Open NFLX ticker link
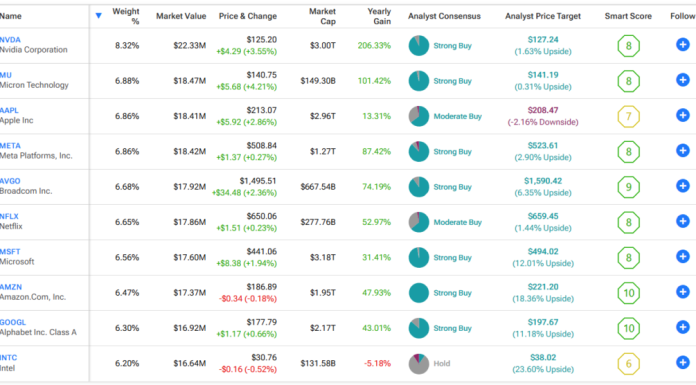Viewport: 696px width, 385px height. (x=9, y=216)
